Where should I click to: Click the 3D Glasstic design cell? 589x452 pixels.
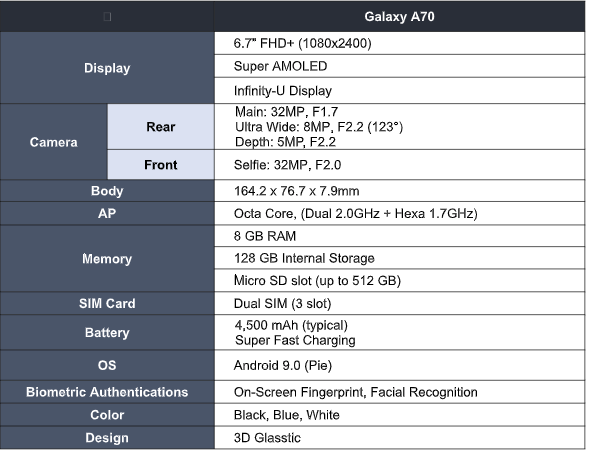point(400,438)
